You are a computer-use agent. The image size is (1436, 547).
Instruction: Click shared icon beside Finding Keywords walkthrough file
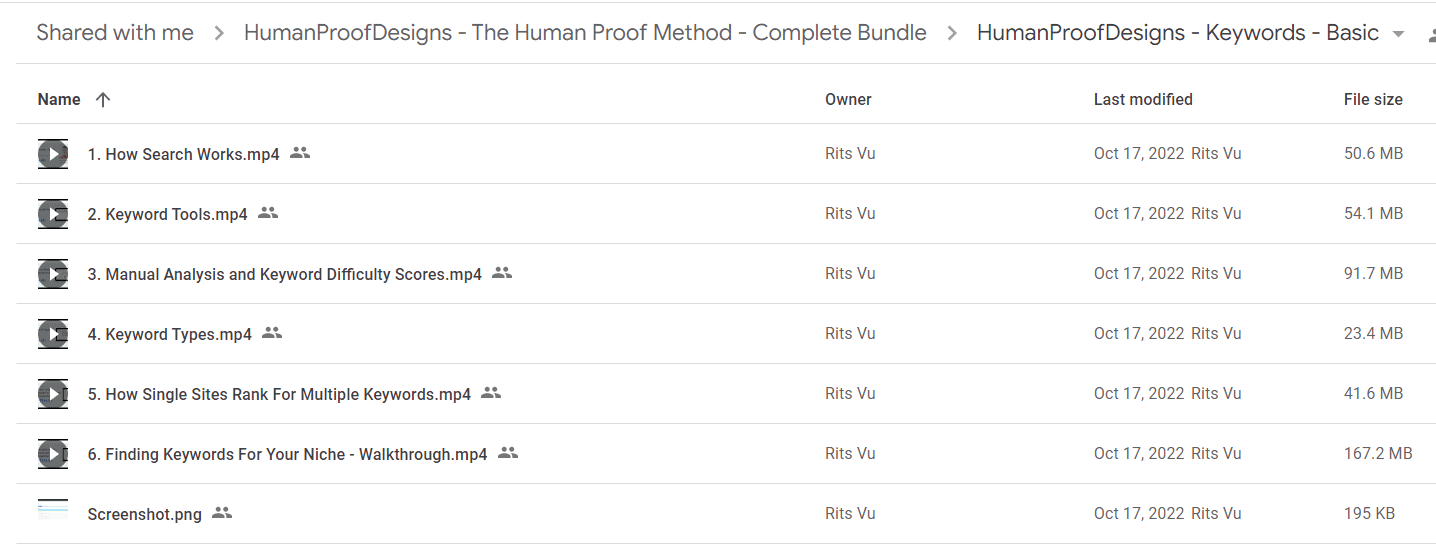pos(508,453)
